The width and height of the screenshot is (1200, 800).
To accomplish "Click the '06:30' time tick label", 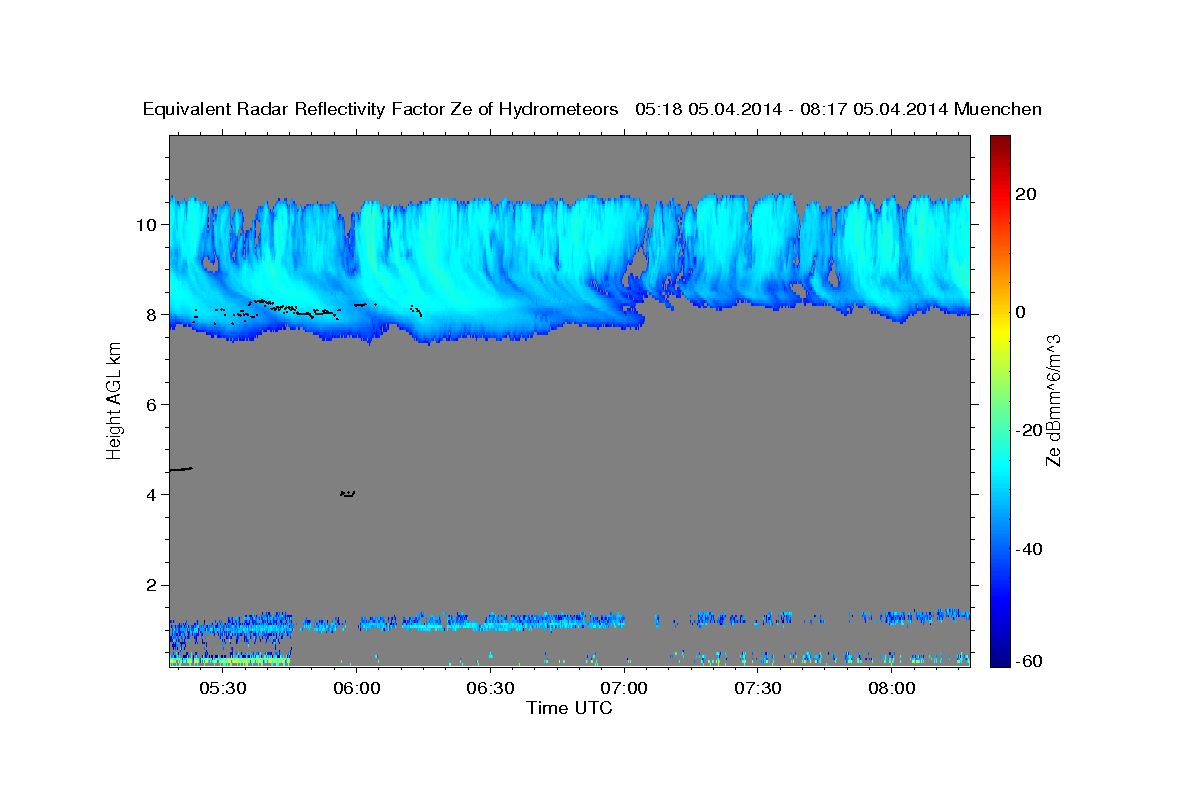I will tap(490, 689).
